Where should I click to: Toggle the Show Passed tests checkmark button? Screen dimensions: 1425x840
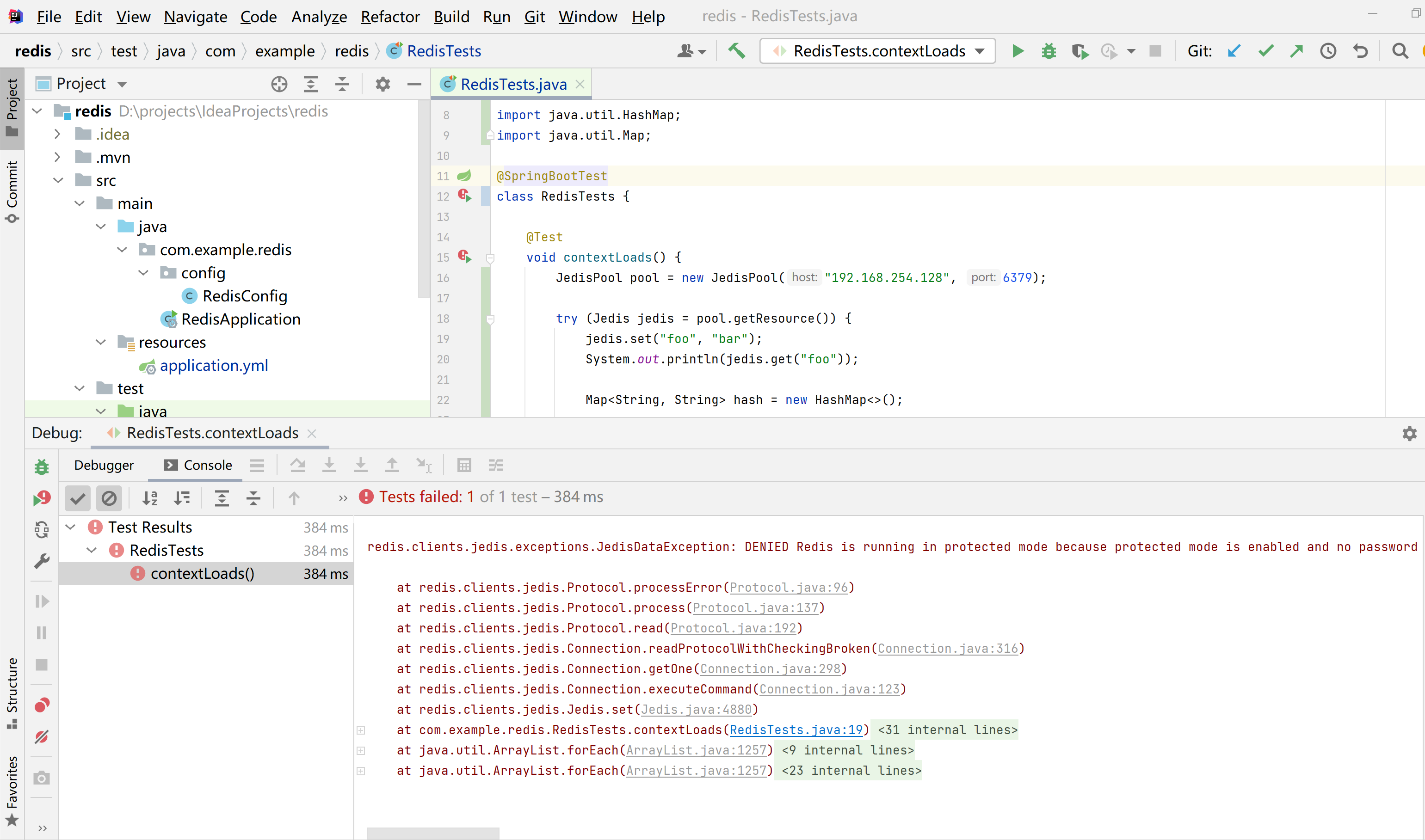point(78,498)
